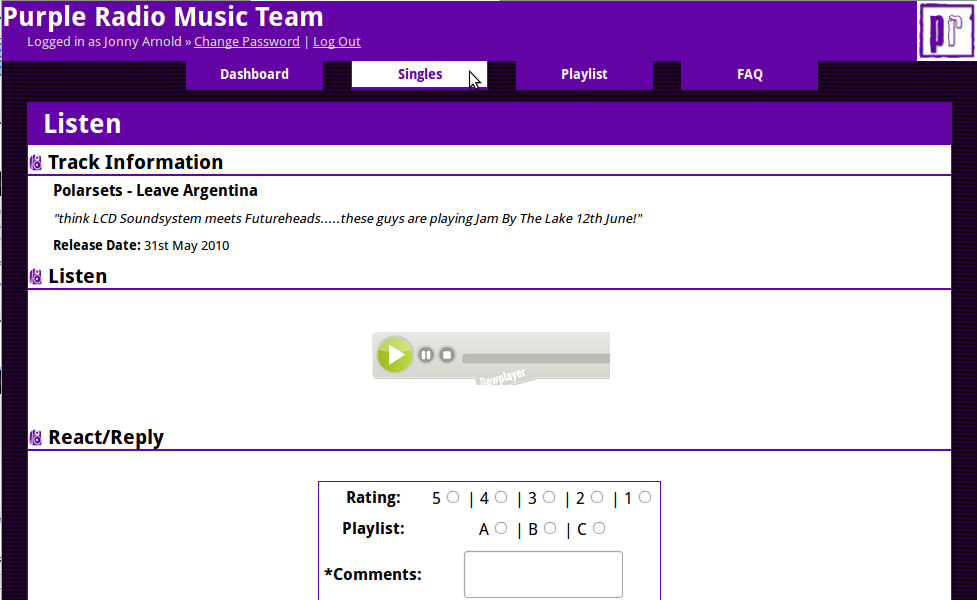Click speaker icon beside Listen heading
The height and width of the screenshot is (600, 977).
click(x=36, y=277)
